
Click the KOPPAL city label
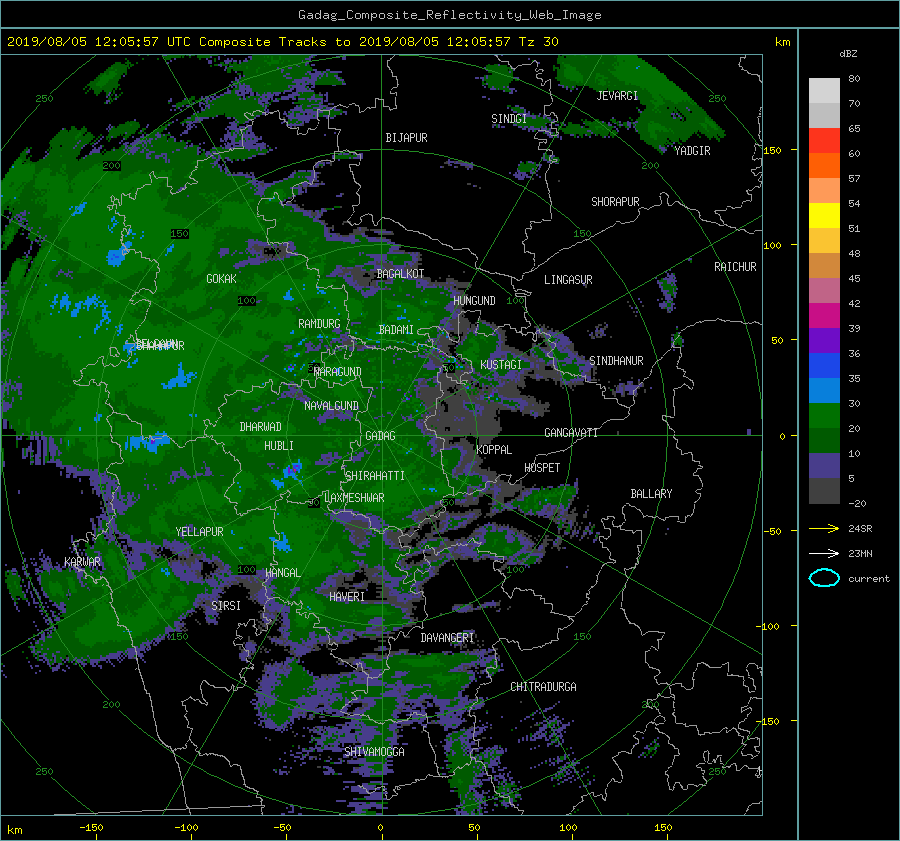point(494,450)
